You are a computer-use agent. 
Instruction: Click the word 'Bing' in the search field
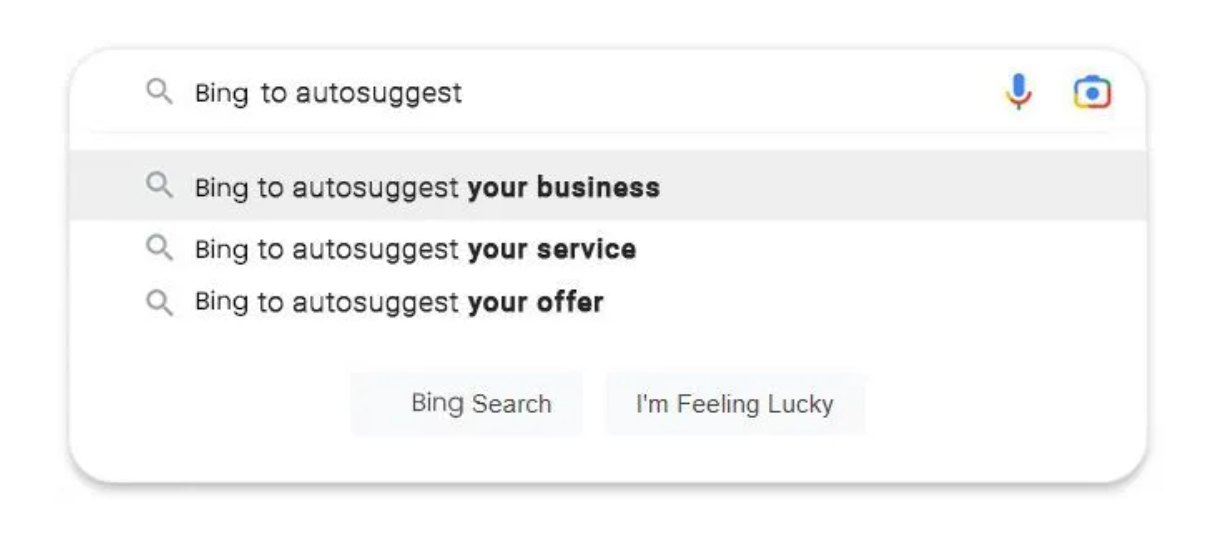click(x=221, y=94)
